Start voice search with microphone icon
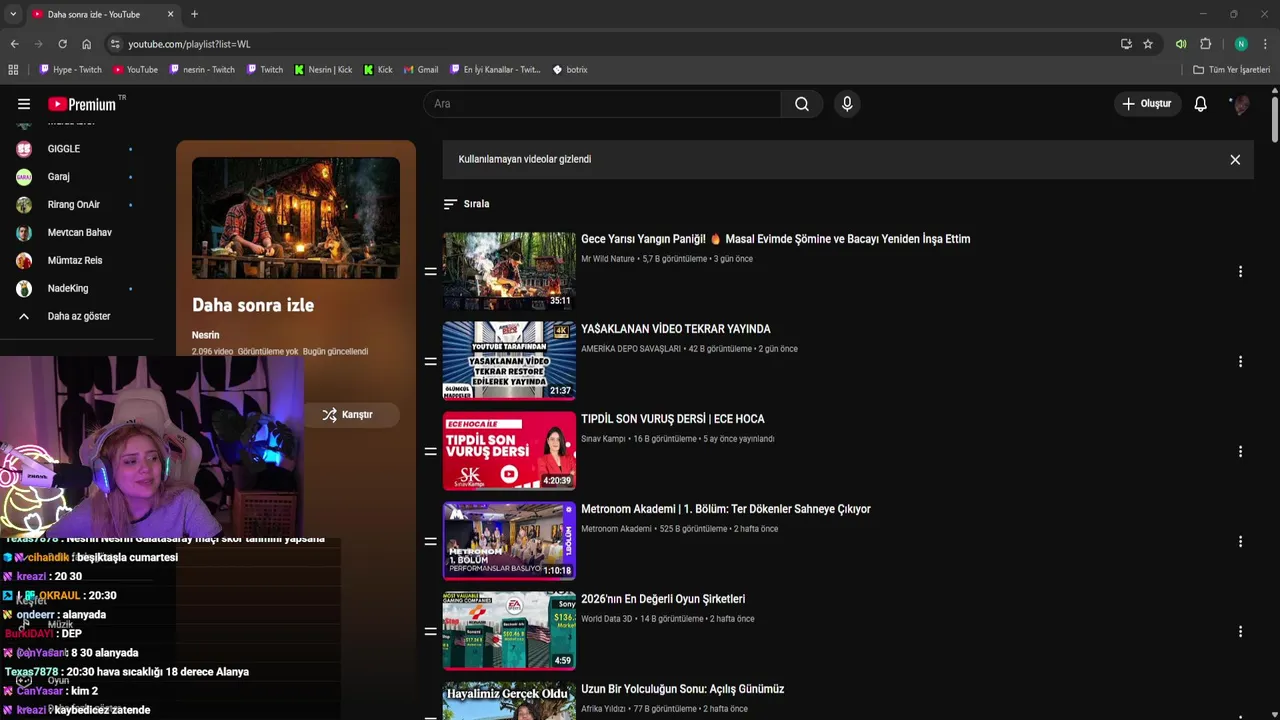This screenshot has height=720, width=1280. (x=847, y=104)
